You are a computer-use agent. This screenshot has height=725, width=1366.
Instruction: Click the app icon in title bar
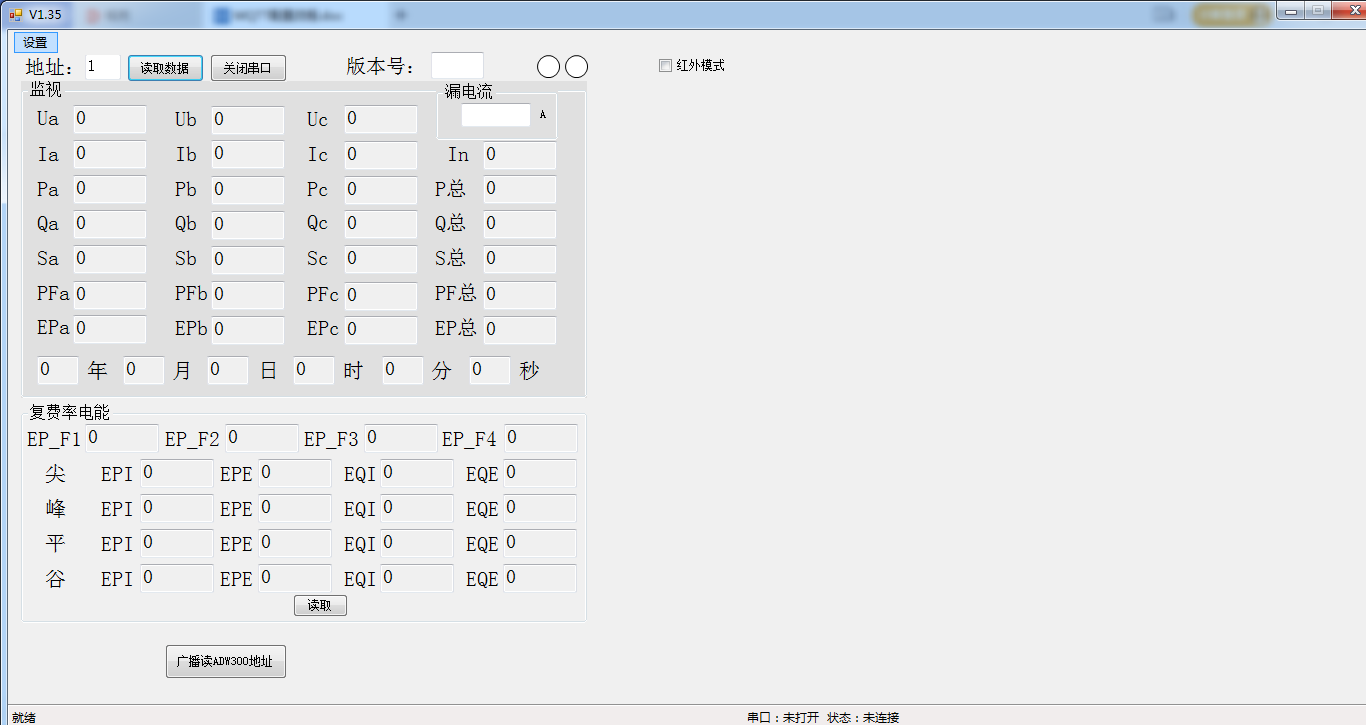(x=15, y=14)
